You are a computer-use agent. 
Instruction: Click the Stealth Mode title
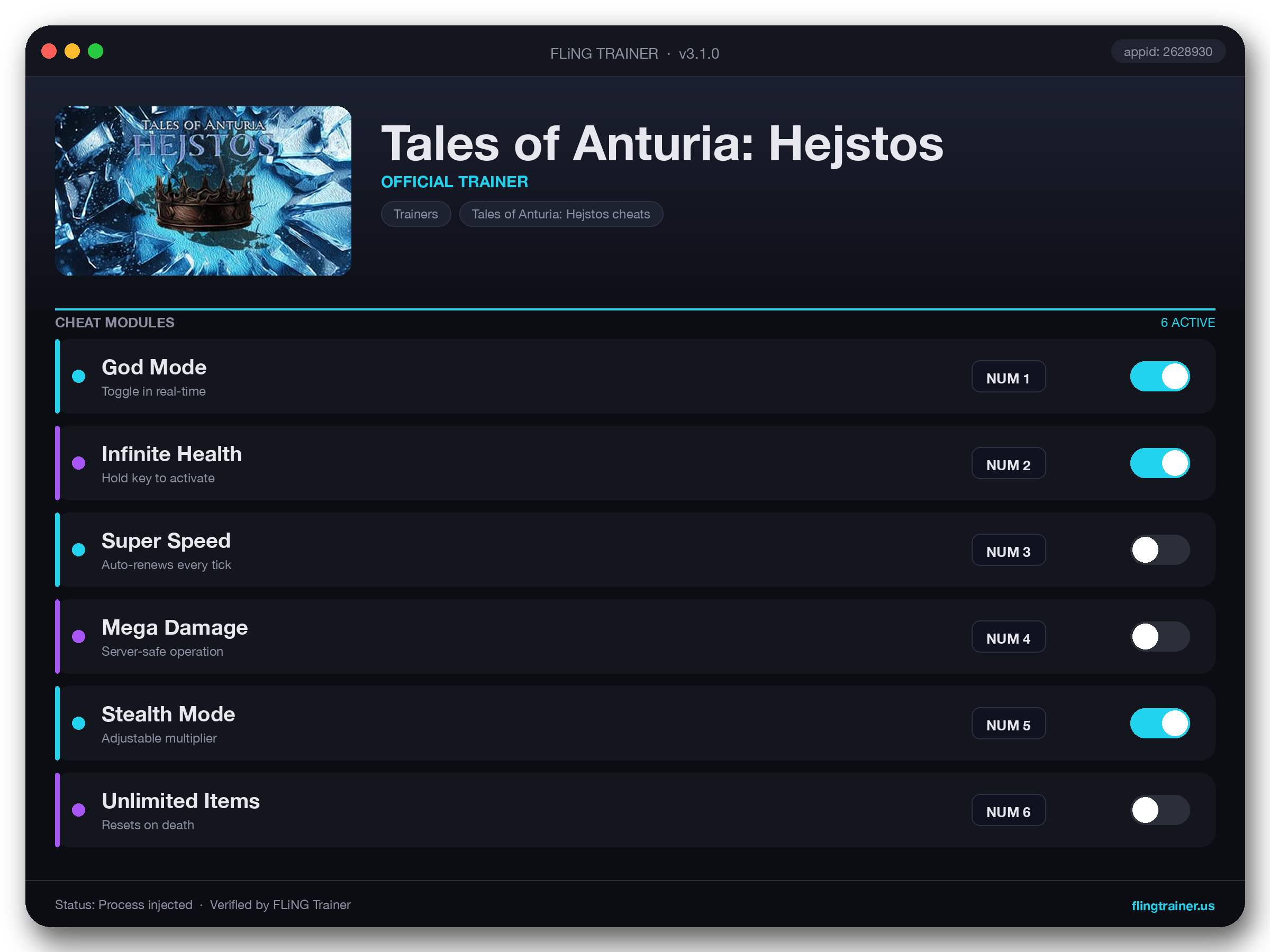[x=168, y=714]
